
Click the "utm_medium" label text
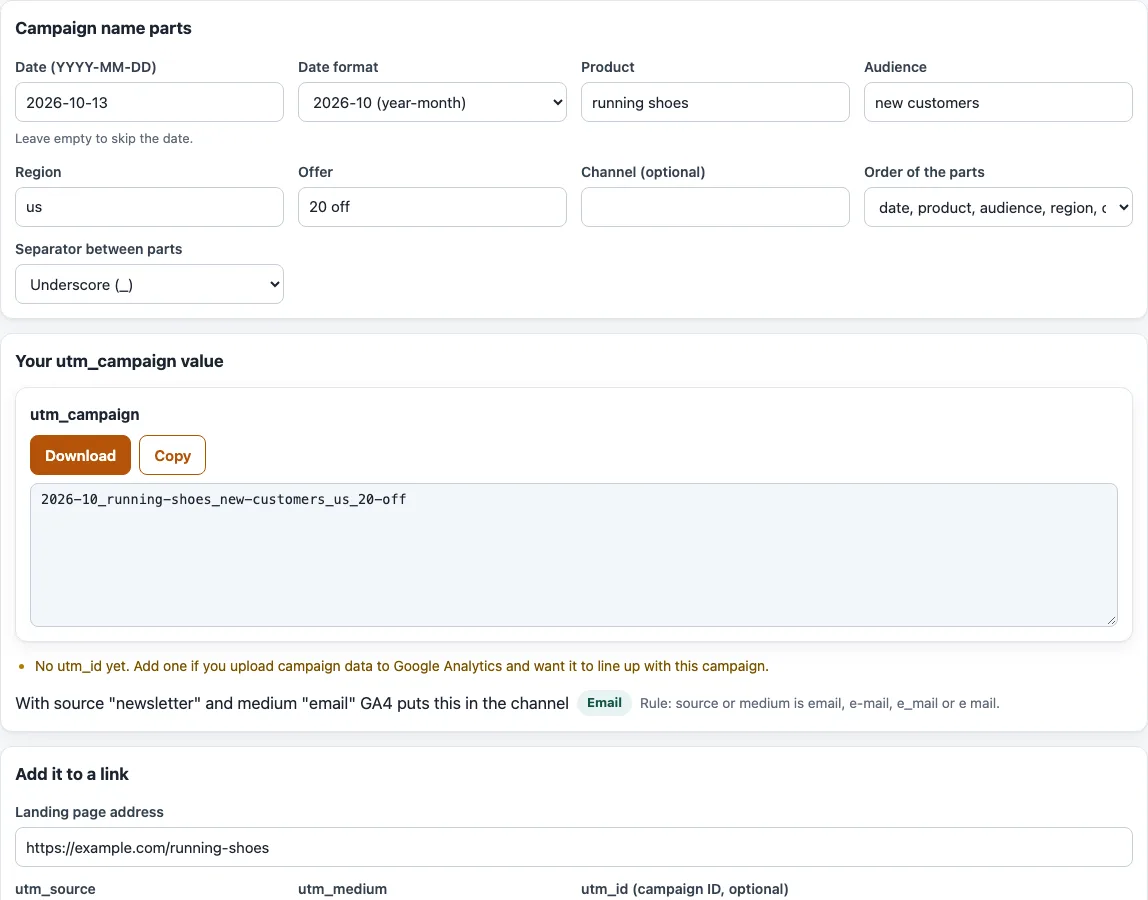(343, 889)
